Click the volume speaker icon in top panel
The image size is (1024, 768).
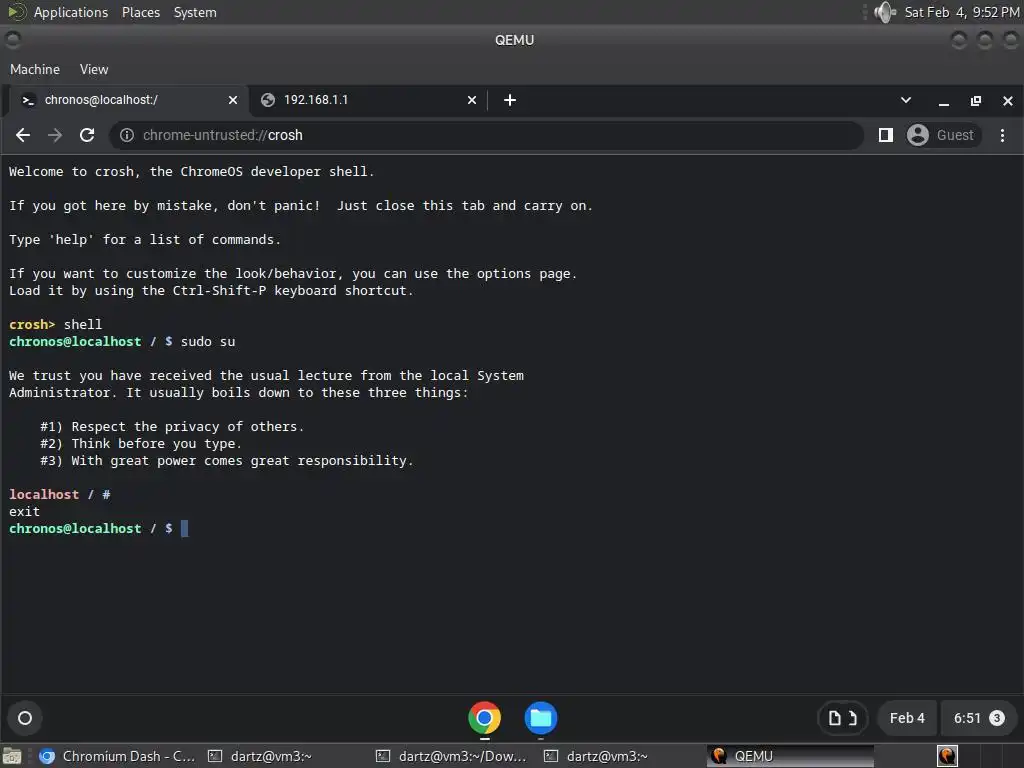pyautogui.click(x=885, y=12)
